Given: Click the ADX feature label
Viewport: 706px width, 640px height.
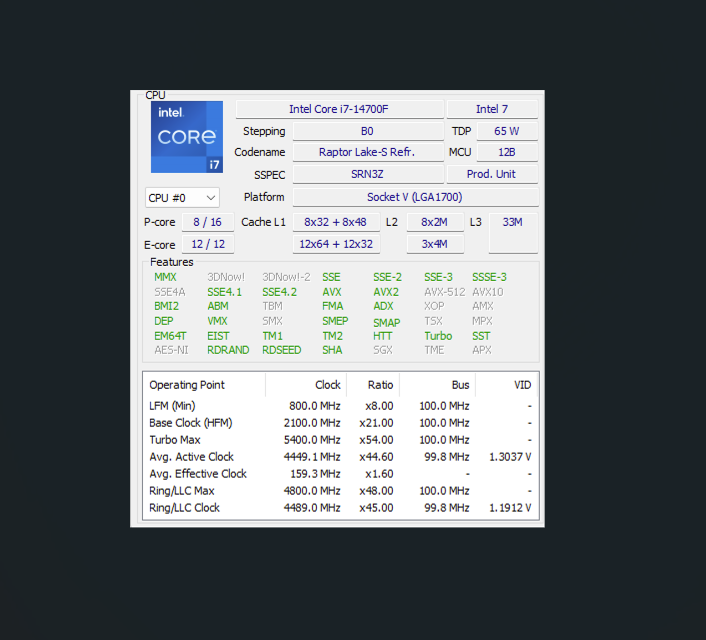Looking at the screenshot, I should (x=383, y=306).
